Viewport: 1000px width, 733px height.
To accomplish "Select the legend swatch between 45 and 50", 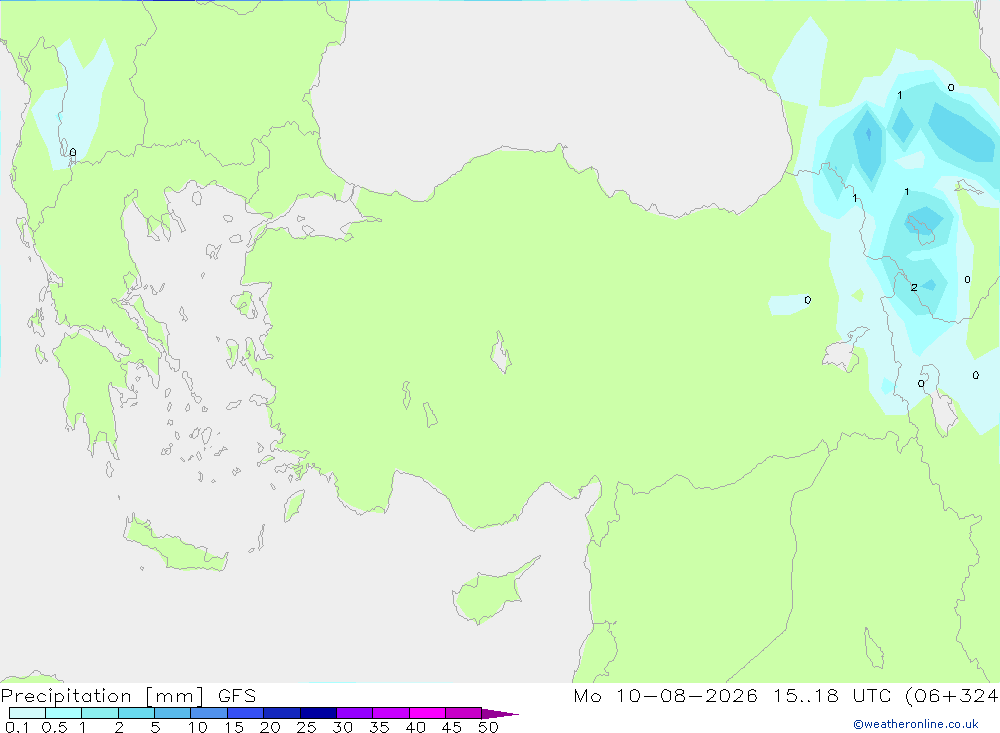I will coord(464,713).
